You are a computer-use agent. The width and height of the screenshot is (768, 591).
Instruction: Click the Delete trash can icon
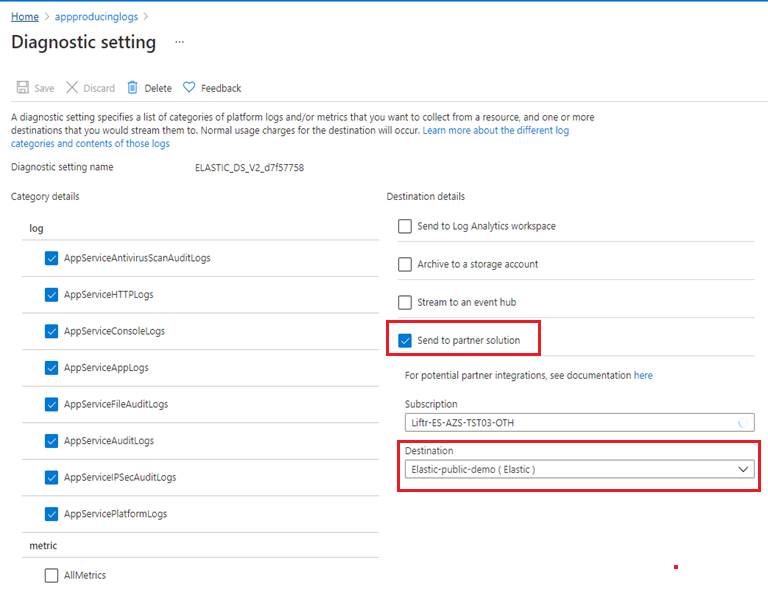132,88
